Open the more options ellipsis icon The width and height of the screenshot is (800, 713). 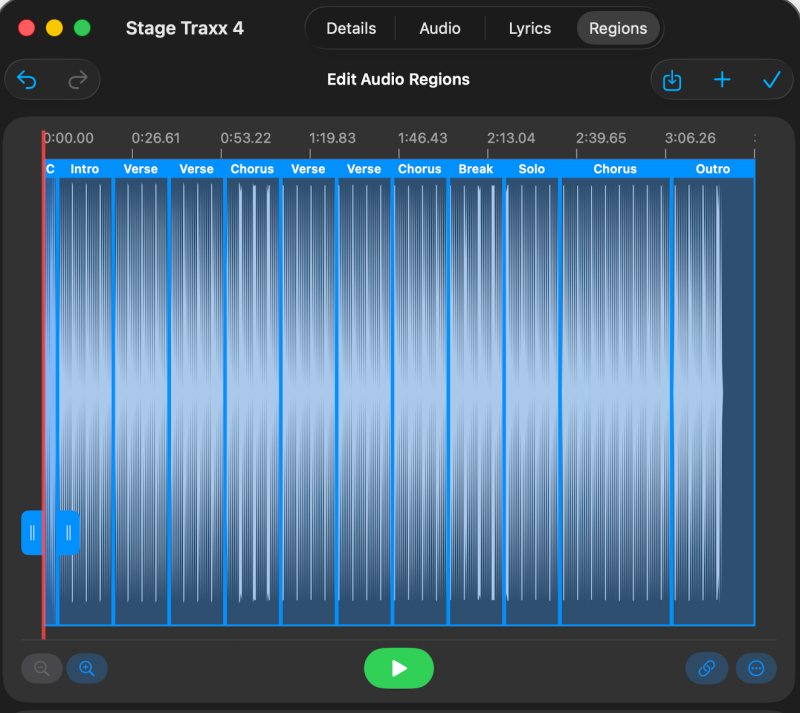click(x=756, y=668)
